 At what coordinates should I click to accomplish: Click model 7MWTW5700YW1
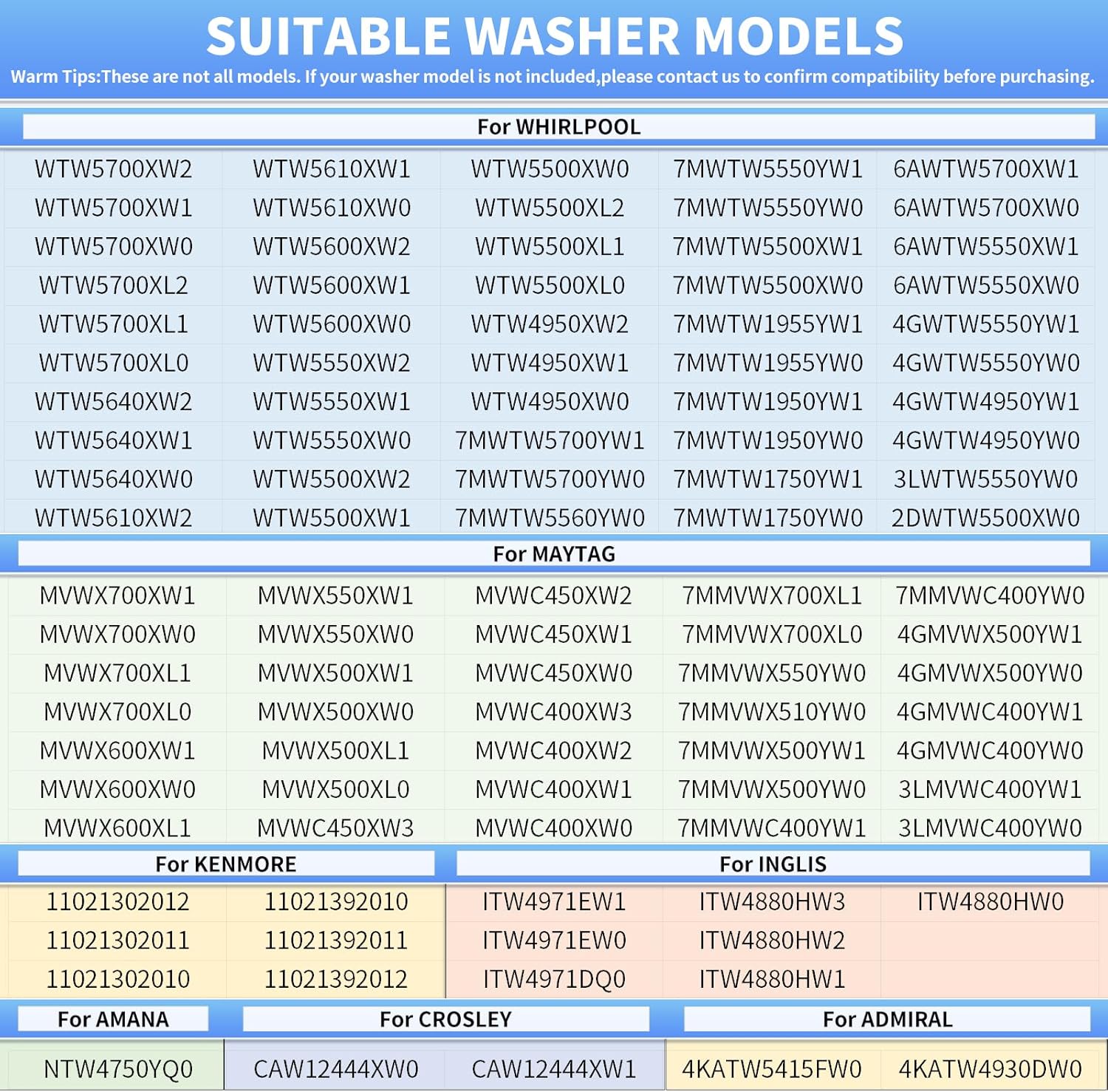(x=550, y=440)
